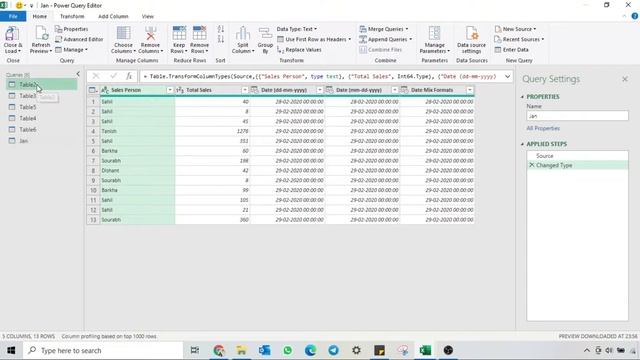Click the Keep Rows icon

pyautogui.click(x=179, y=33)
